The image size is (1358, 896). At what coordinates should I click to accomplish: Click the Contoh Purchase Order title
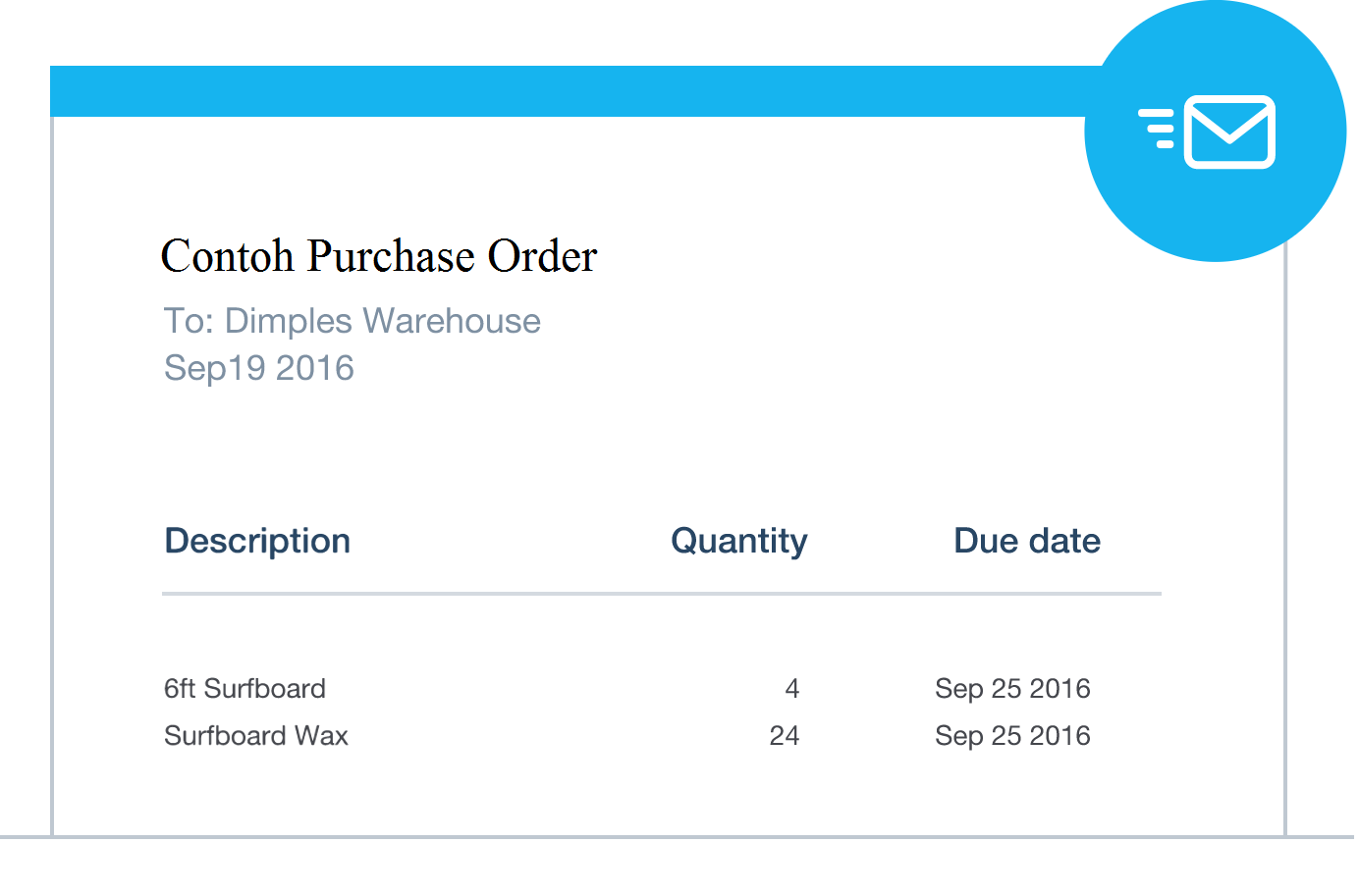[x=379, y=256]
